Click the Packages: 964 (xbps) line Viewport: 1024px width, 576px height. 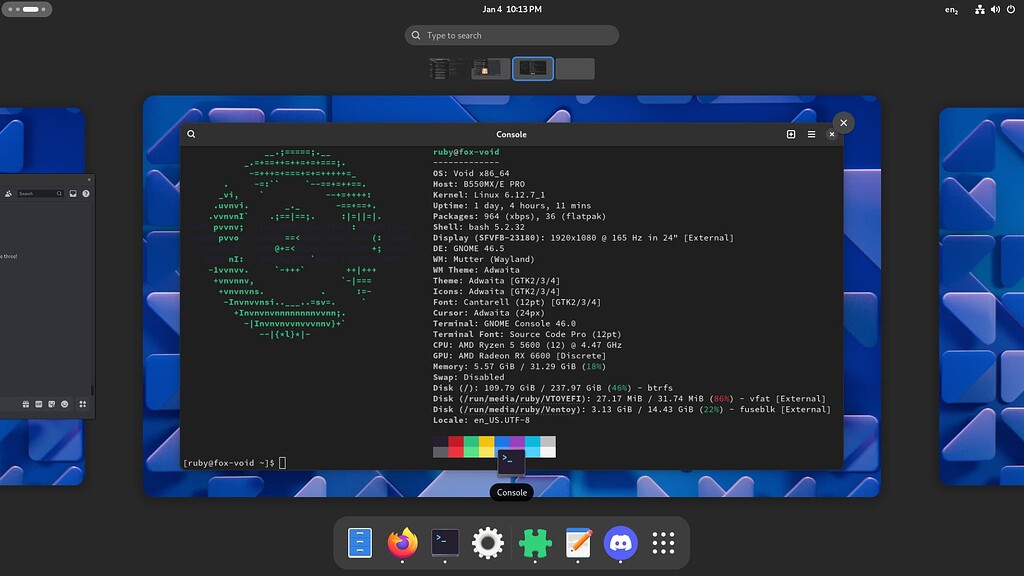point(519,216)
